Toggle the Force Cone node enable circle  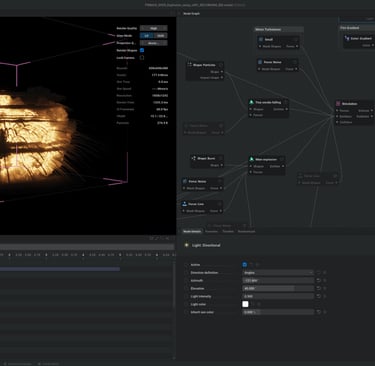220,204
